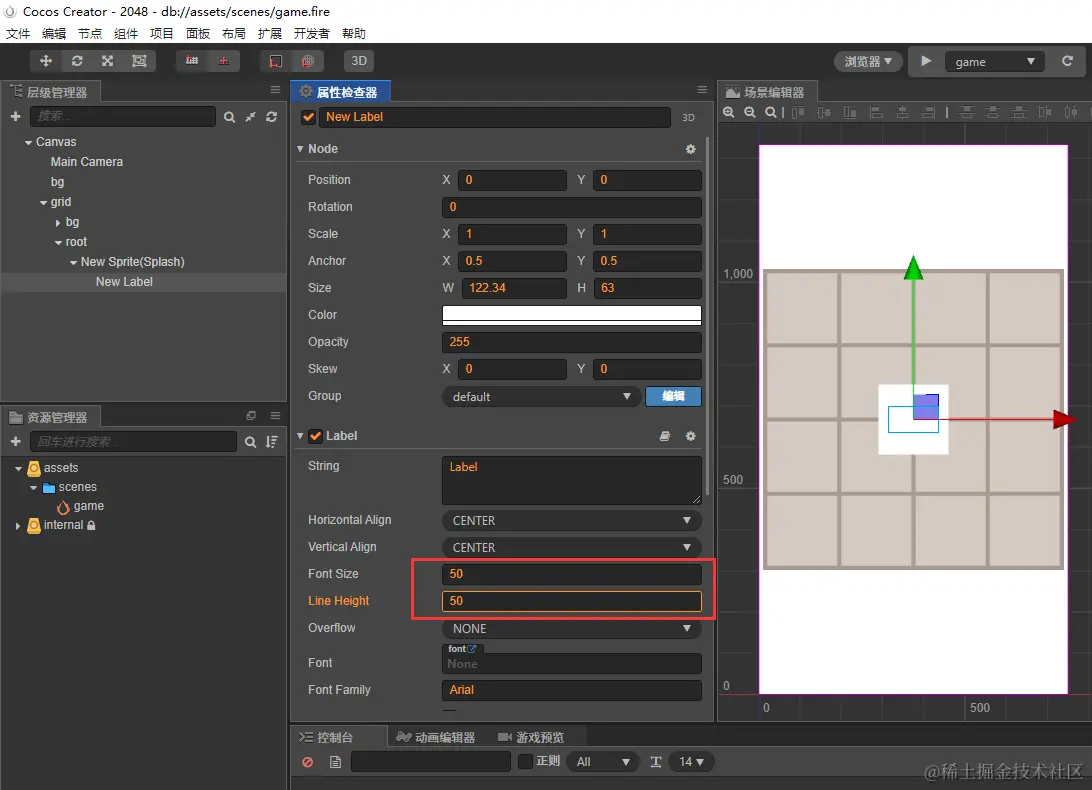Open the Horizontal Align dropdown
This screenshot has height=790, width=1092.
[x=571, y=520]
